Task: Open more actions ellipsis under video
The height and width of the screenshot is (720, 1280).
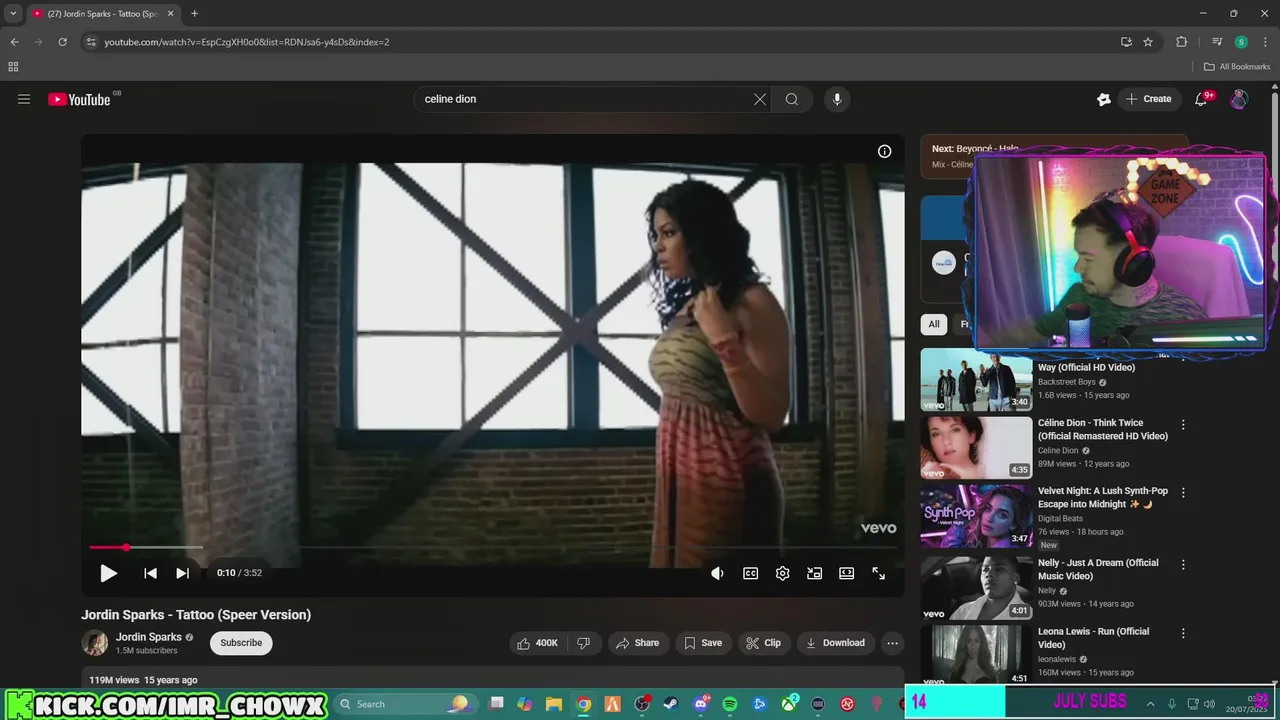Action: (x=892, y=643)
